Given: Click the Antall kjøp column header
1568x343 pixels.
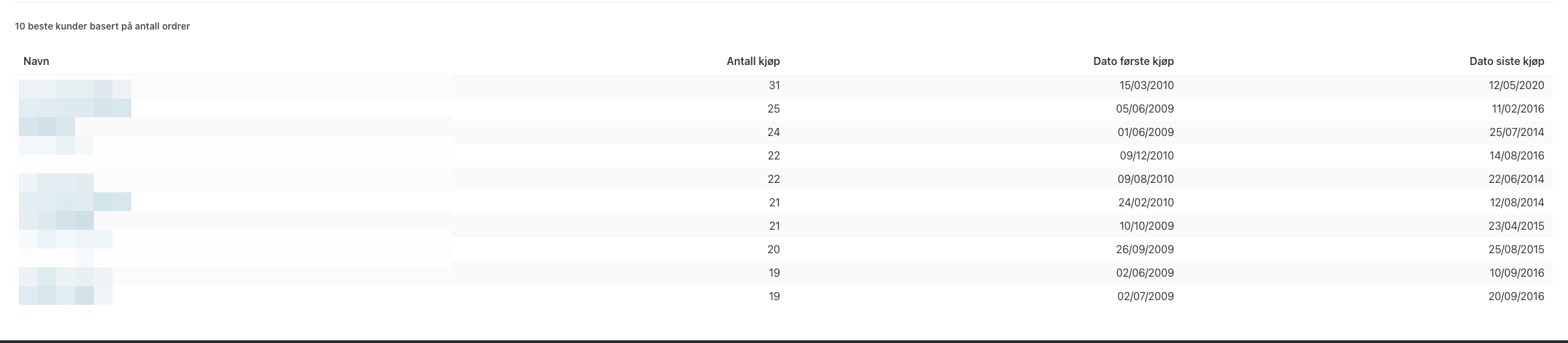Looking at the screenshot, I should [753, 61].
